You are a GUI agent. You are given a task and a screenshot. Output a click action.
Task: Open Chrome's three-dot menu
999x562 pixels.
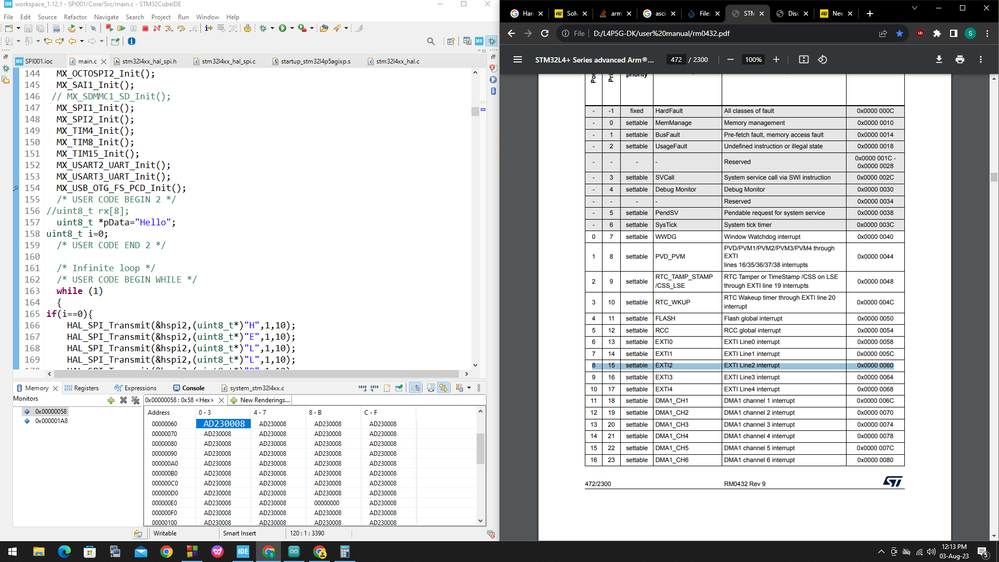click(x=987, y=33)
